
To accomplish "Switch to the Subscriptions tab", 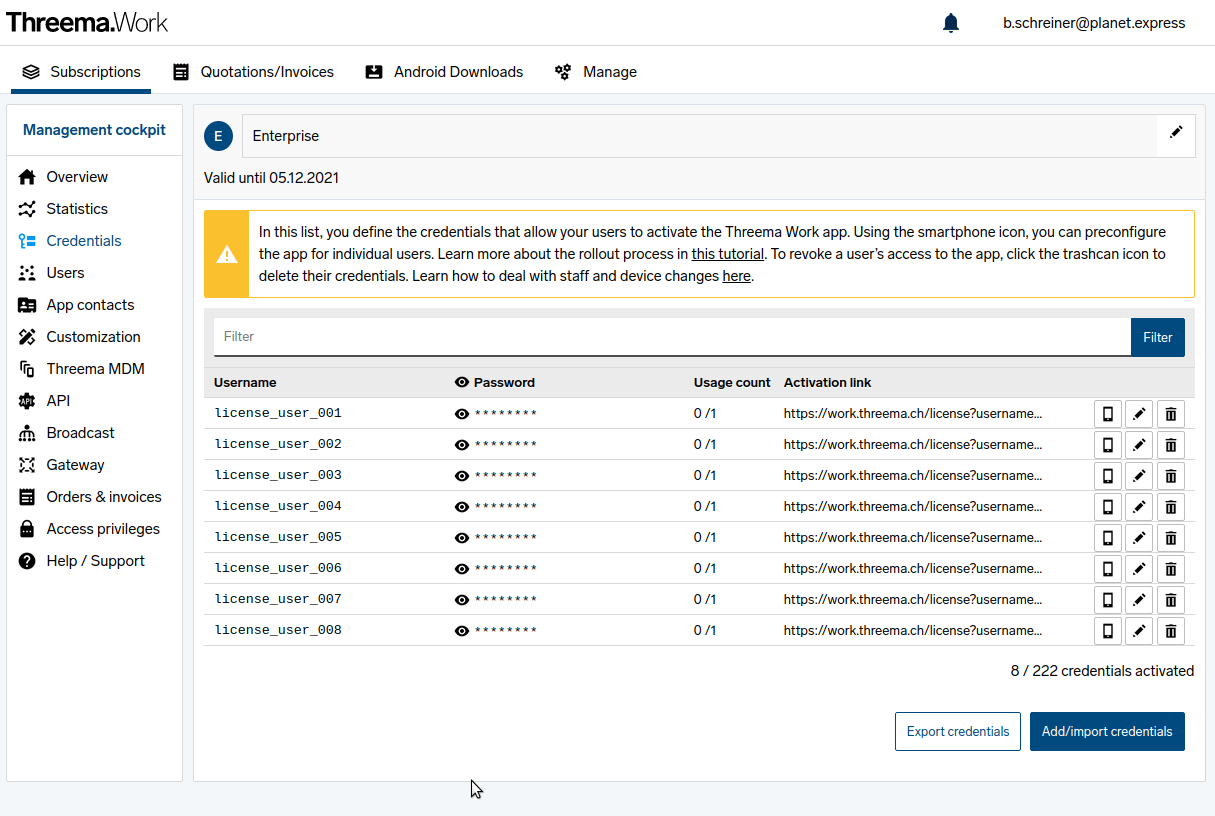I will click(81, 72).
